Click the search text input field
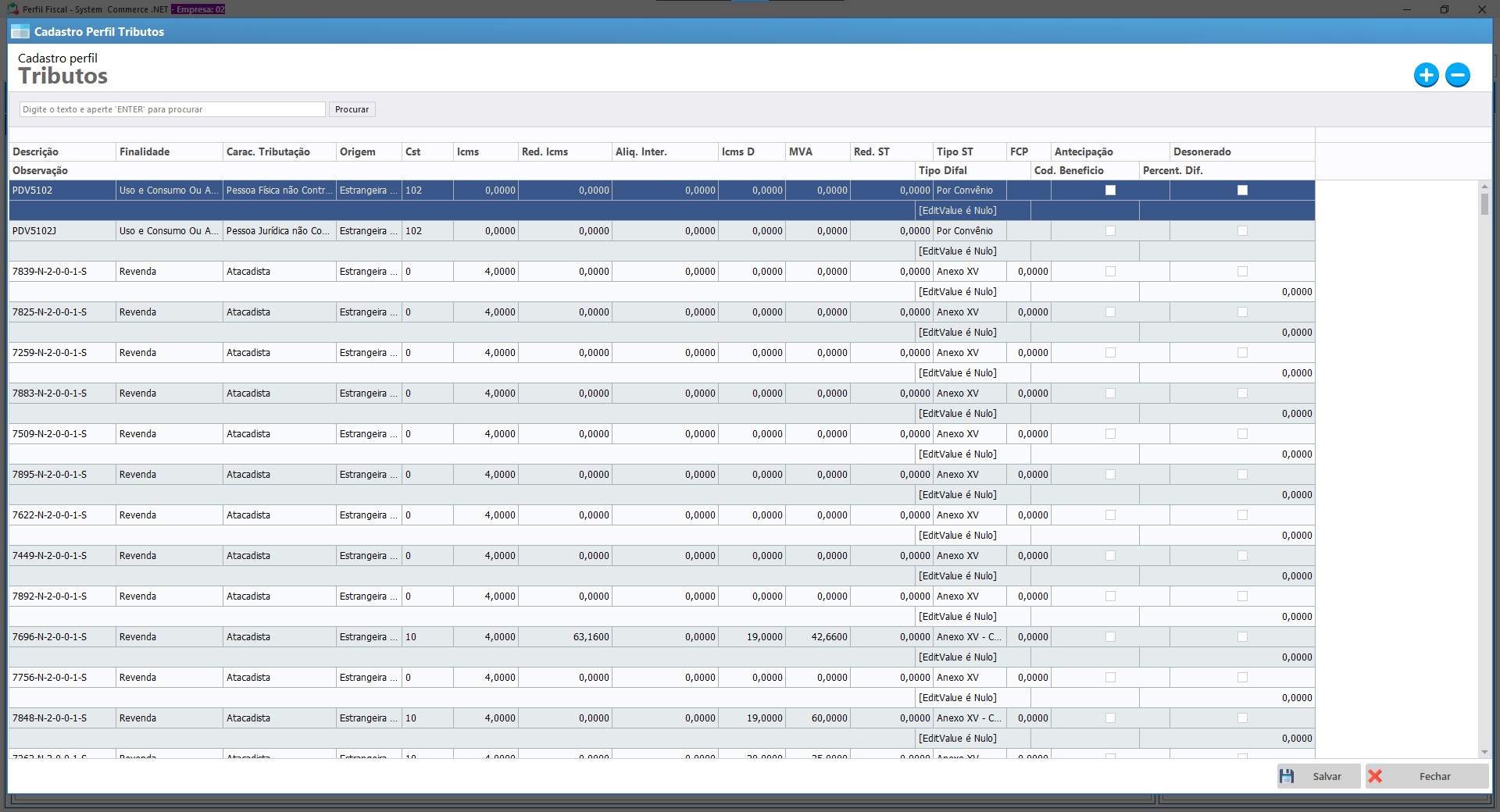 point(172,109)
